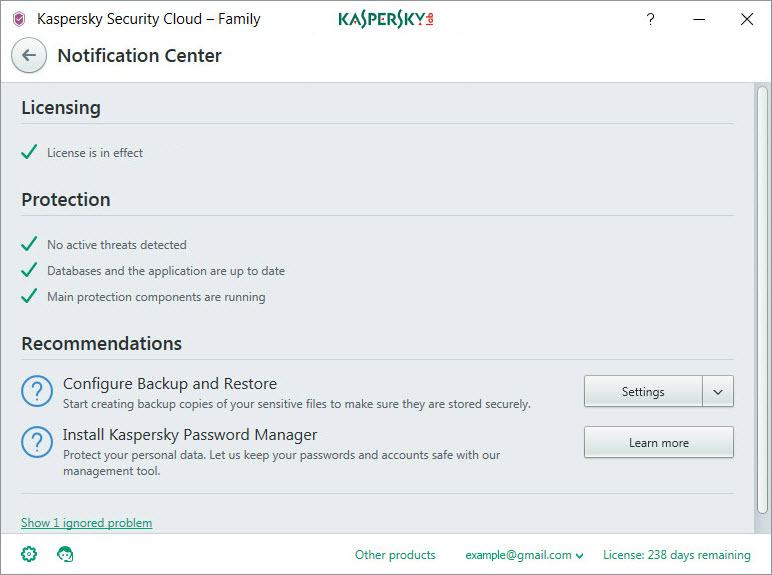Click the checkmark next to No active threats detected

(29, 244)
